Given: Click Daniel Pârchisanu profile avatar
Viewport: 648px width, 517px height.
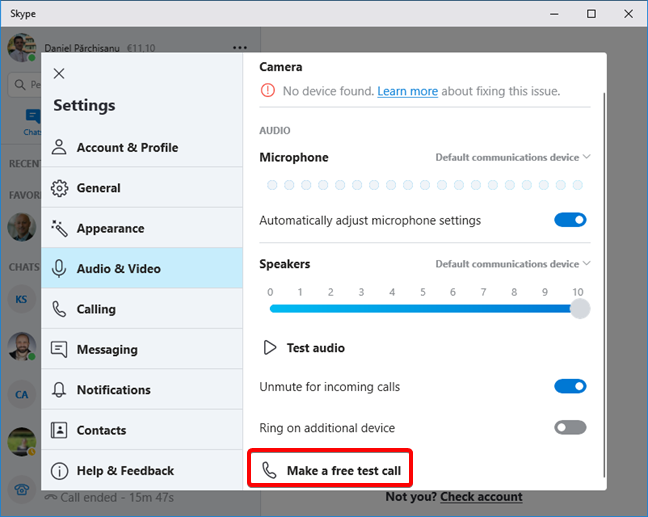Looking at the screenshot, I should tap(21, 48).
